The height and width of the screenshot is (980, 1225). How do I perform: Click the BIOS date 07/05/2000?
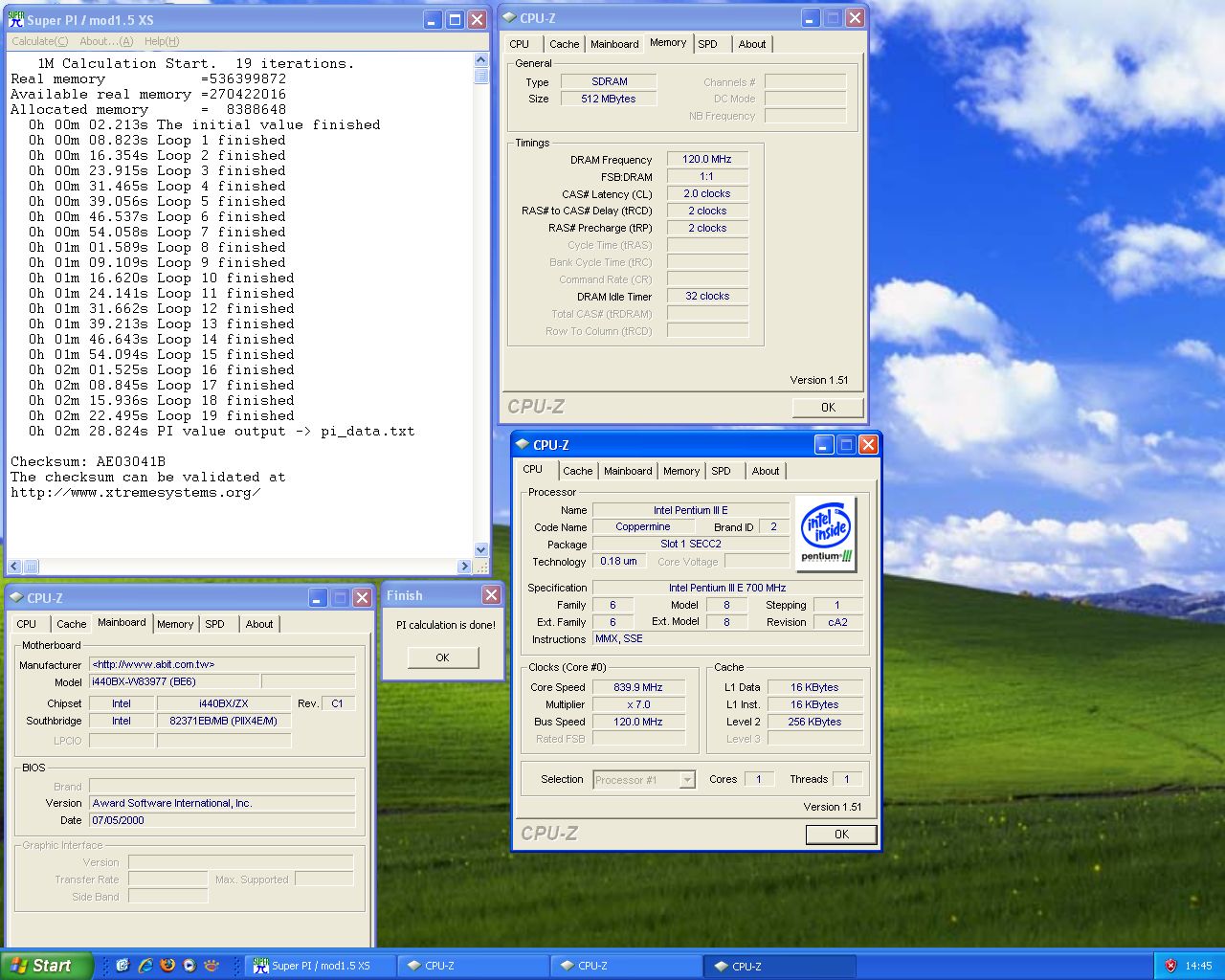pyautogui.click(x=222, y=821)
